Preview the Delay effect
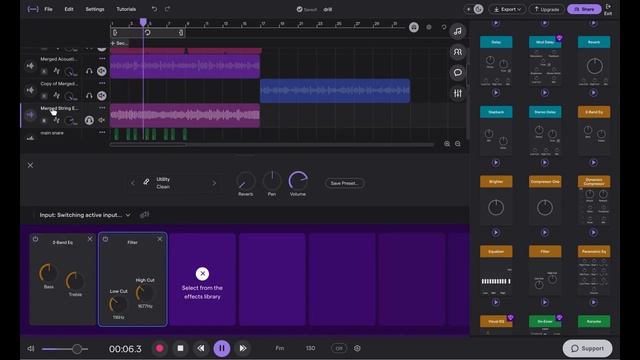 click(496, 93)
